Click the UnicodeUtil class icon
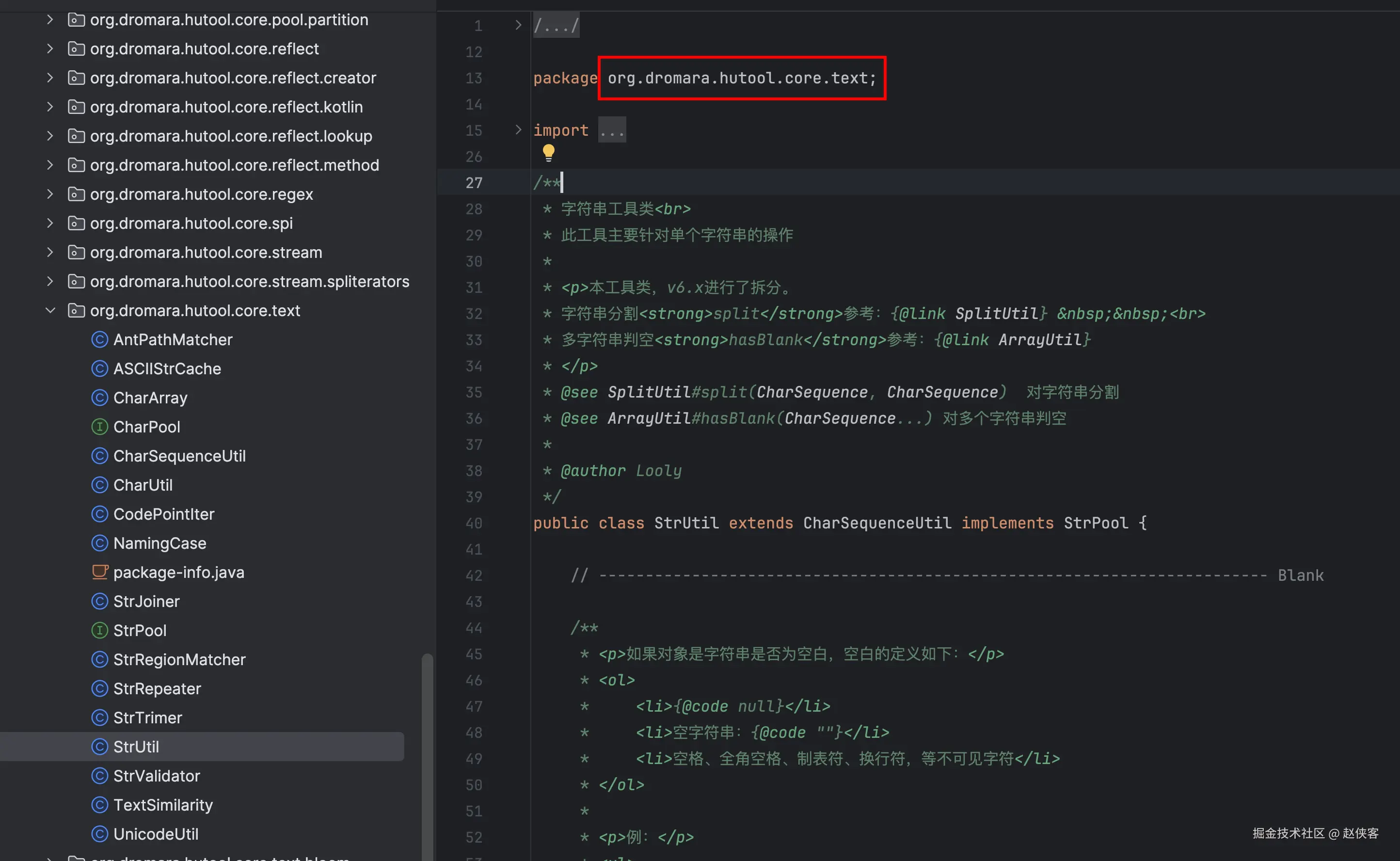Viewport: 1400px width, 861px height. [x=100, y=834]
